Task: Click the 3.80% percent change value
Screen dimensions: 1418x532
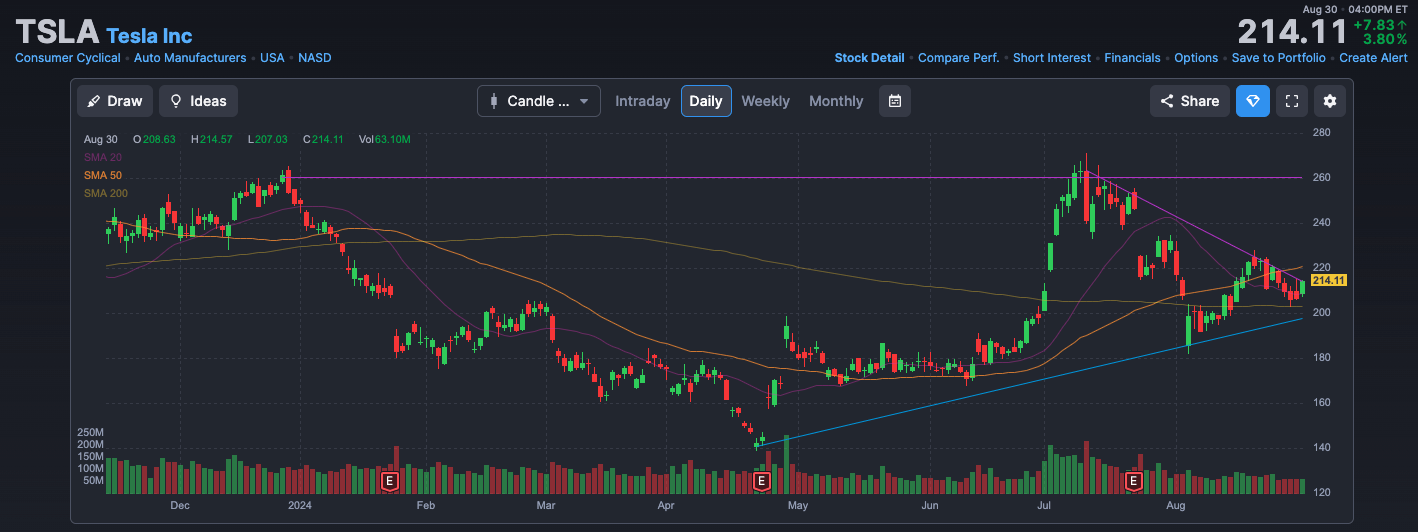Action: click(x=1385, y=39)
